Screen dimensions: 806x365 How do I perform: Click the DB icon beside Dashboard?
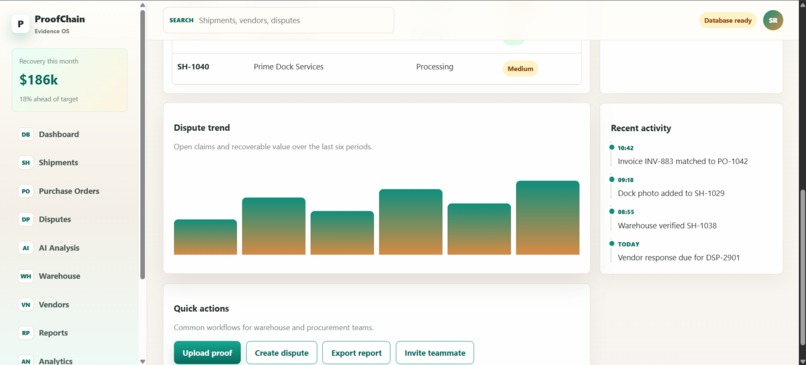point(26,134)
